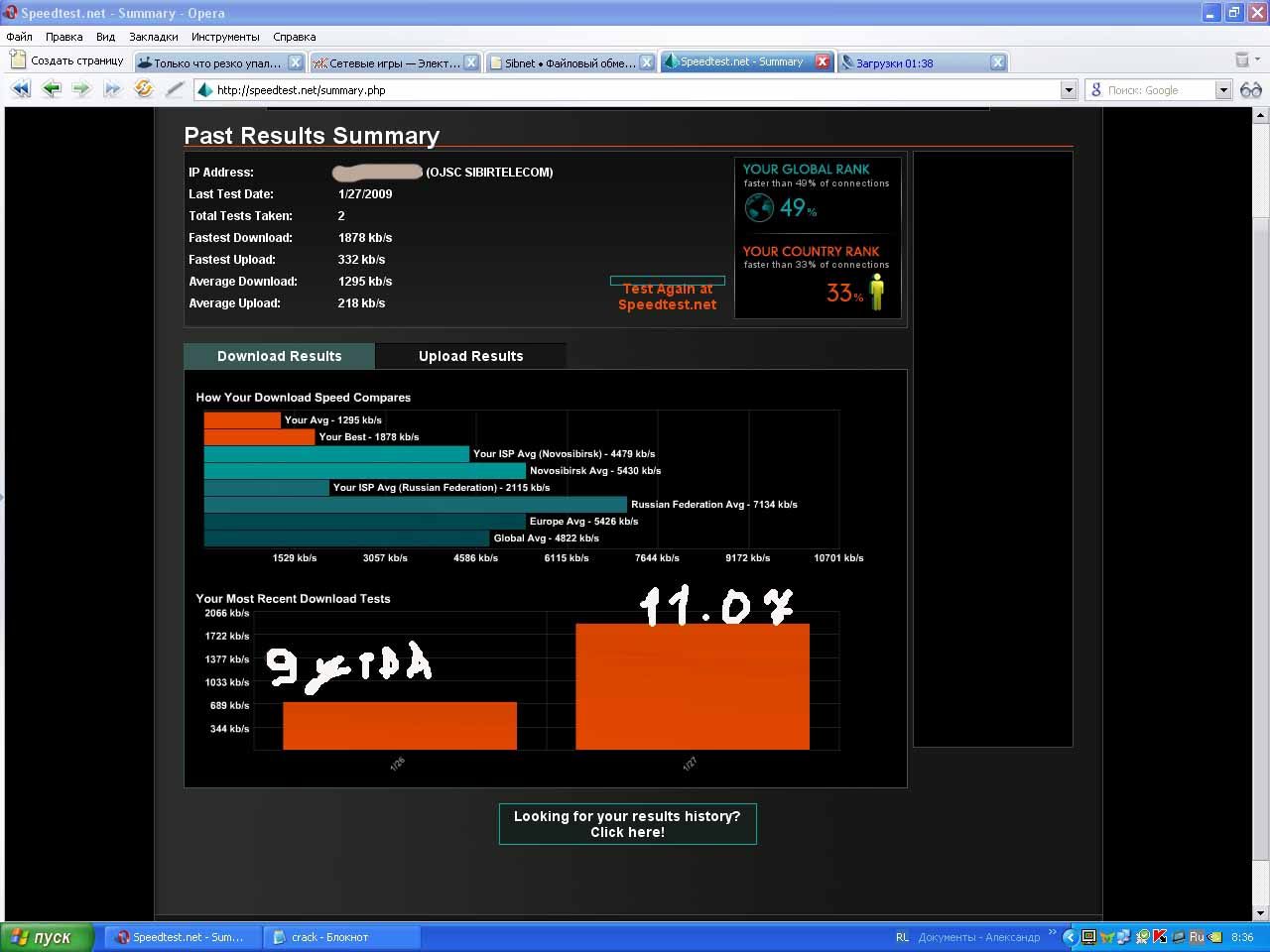Click the NVIDIA tray icon
The width and height of the screenshot is (1270, 952).
click(1214, 937)
